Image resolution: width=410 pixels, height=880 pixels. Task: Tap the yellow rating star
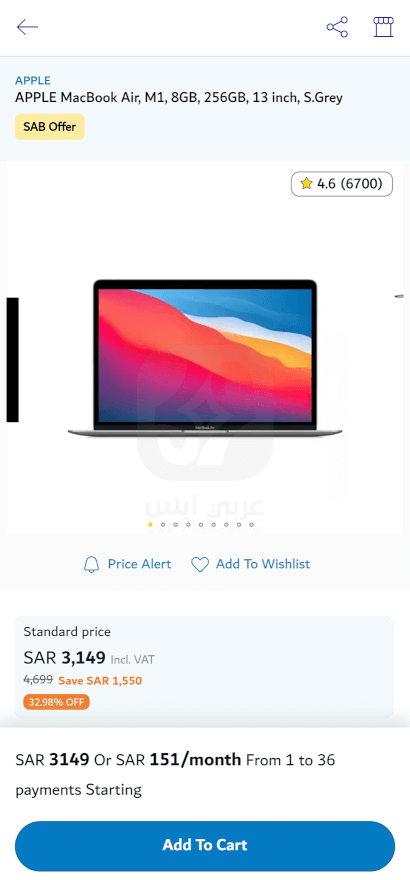click(x=306, y=184)
